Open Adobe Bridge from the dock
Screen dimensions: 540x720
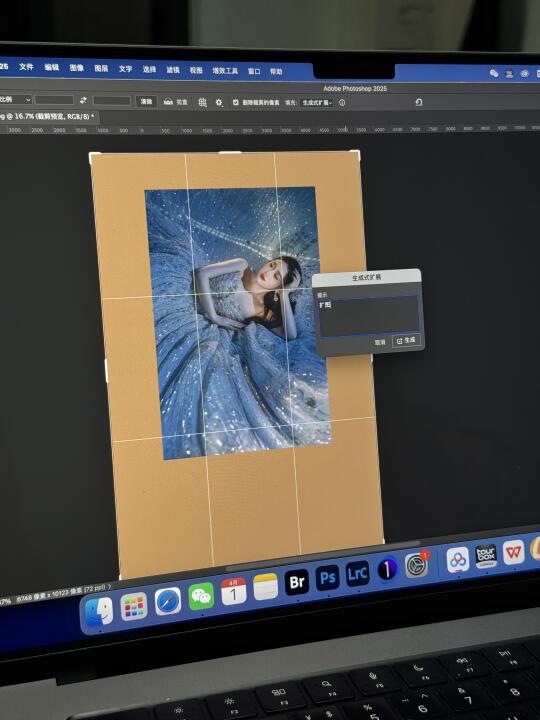pyautogui.click(x=297, y=582)
